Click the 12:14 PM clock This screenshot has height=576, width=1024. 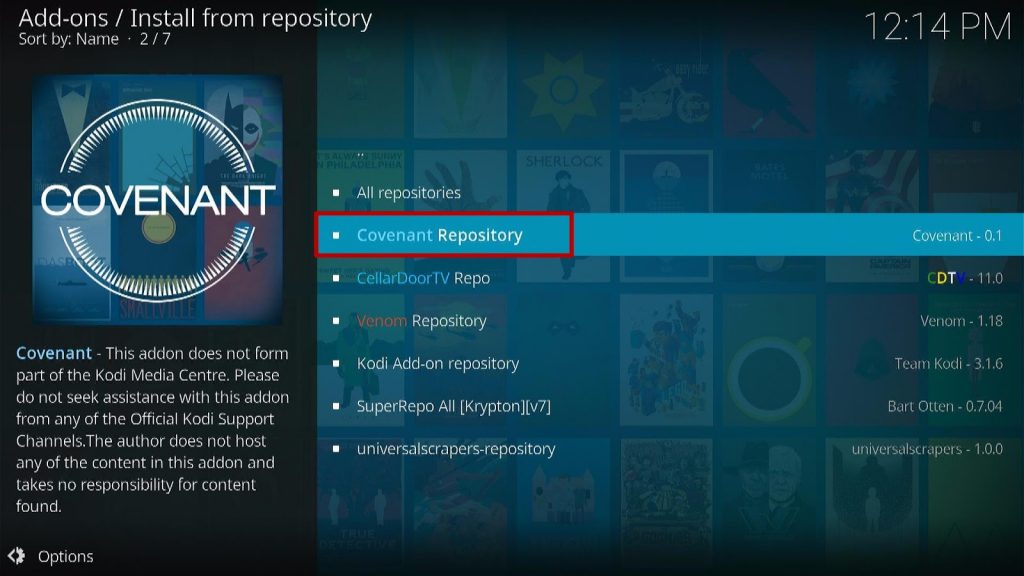pos(937,27)
